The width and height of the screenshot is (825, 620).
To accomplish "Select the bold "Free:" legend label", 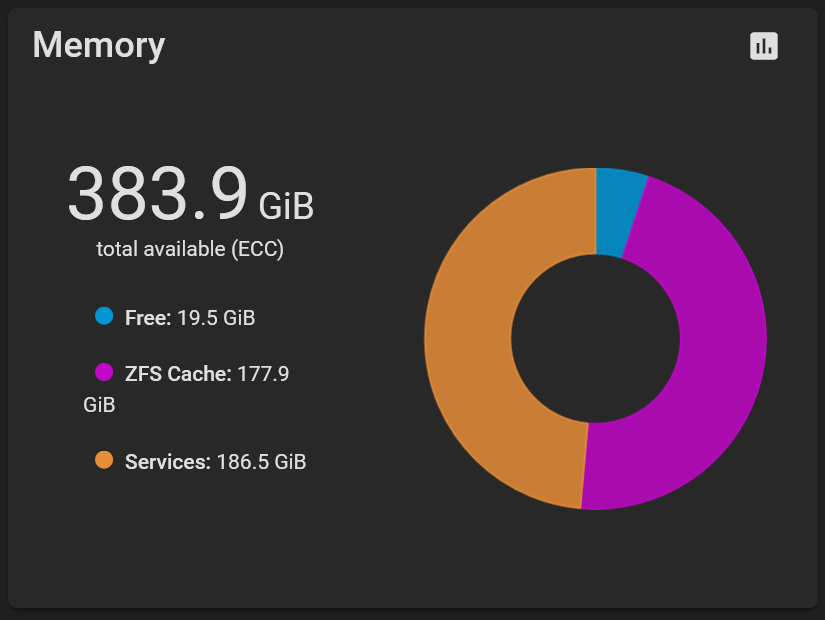I will [x=148, y=318].
